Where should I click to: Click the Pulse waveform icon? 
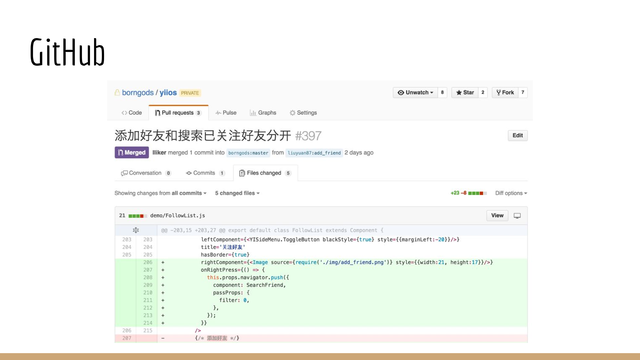(x=218, y=113)
